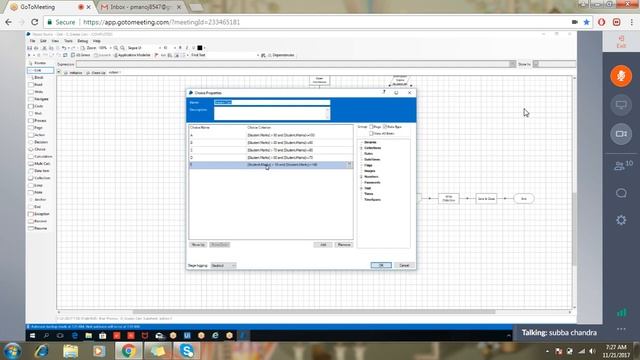The height and width of the screenshot is (360, 640).
Task: Click the Chrome address bar URL
Action: coord(162,22)
